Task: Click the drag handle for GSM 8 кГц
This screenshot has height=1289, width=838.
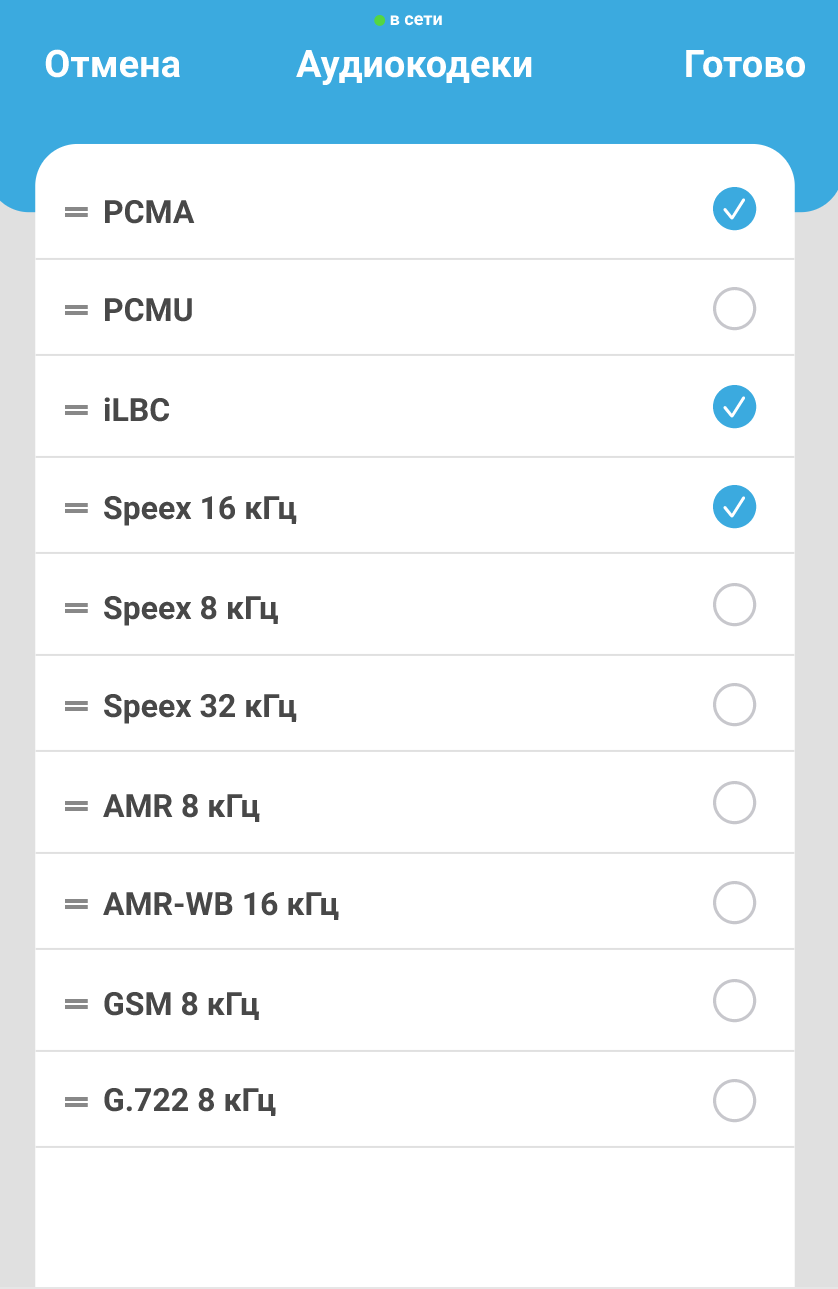Action: click(76, 1003)
